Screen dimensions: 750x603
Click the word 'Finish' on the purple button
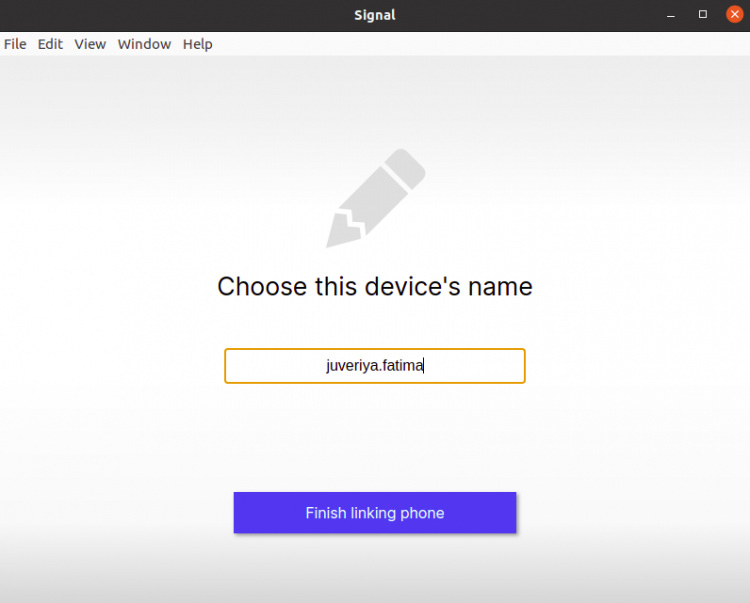click(x=325, y=513)
